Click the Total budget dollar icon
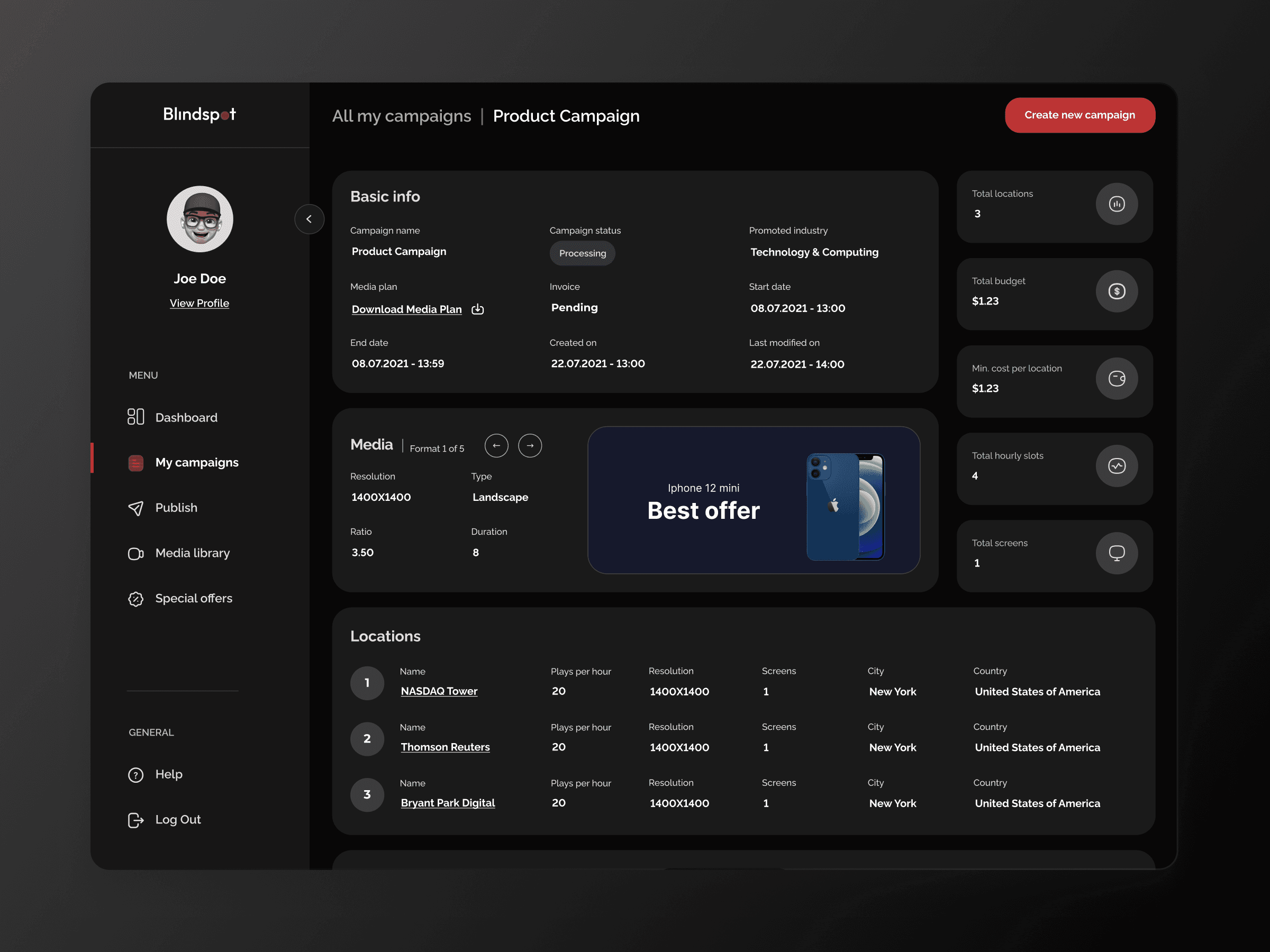This screenshot has width=1270, height=952. (1116, 291)
